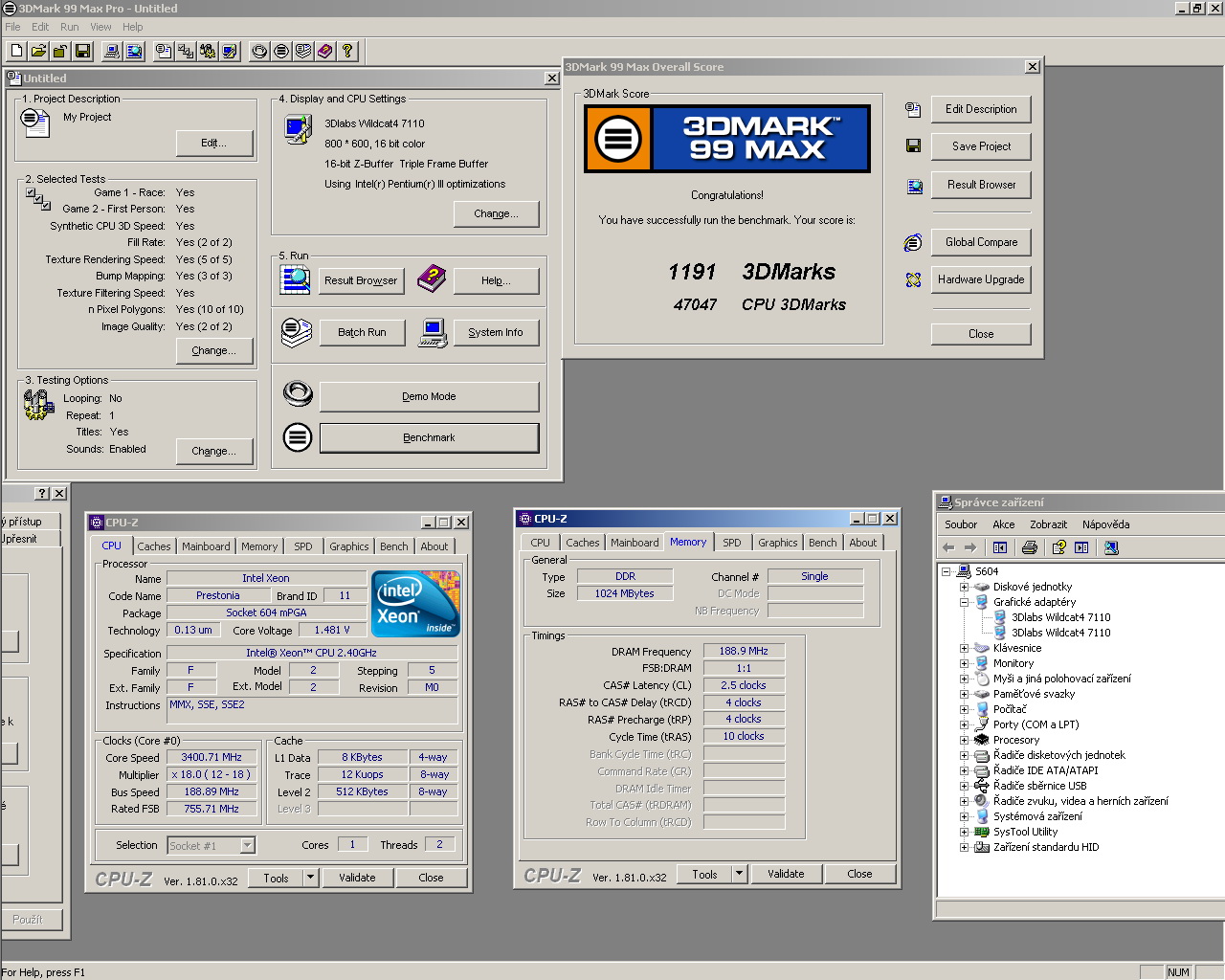Collapse Grafické adaptéry node
The image size is (1225, 980).
964,602
